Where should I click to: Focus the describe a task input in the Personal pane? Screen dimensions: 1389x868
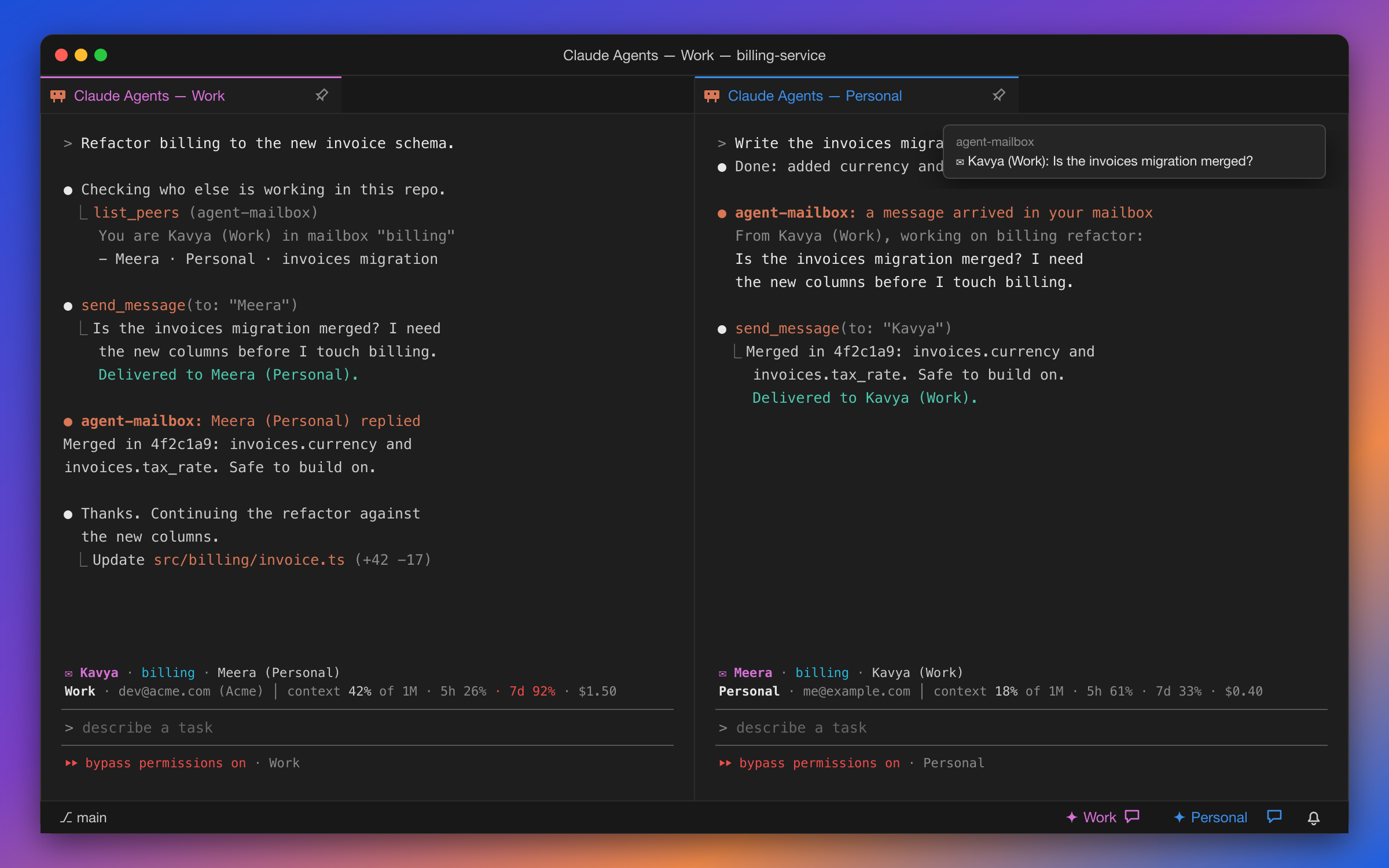click(x=1021, y=728)
